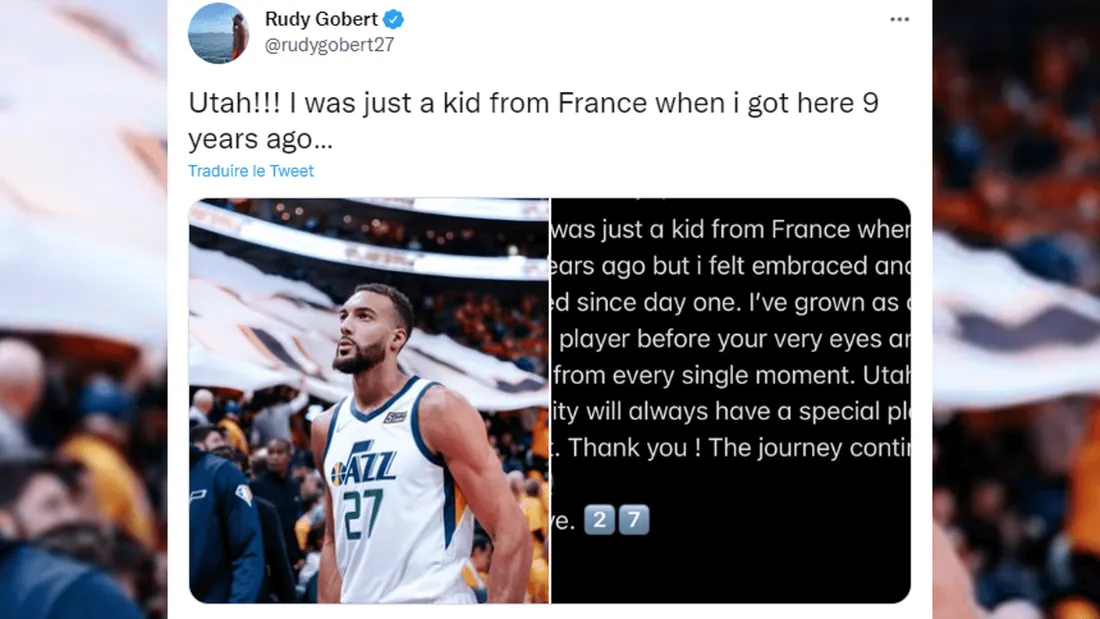This screenshot has height=619, width=1100.
Task: Open the more actions menu for this tweet
Action: (899, 18)
